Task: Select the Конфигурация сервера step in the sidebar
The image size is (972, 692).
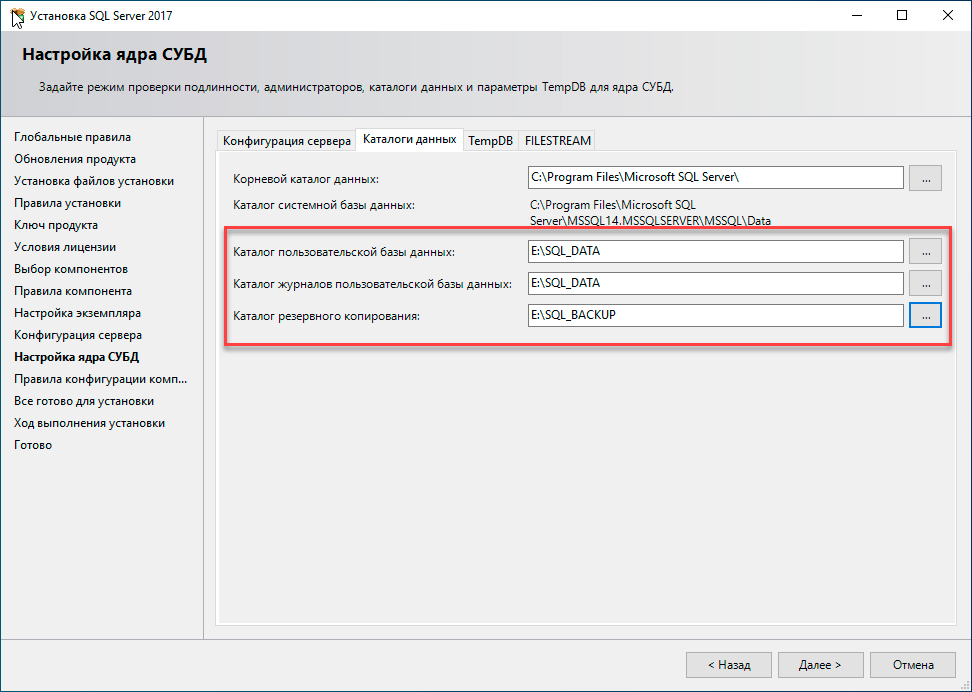Action: tap(78, 335)
